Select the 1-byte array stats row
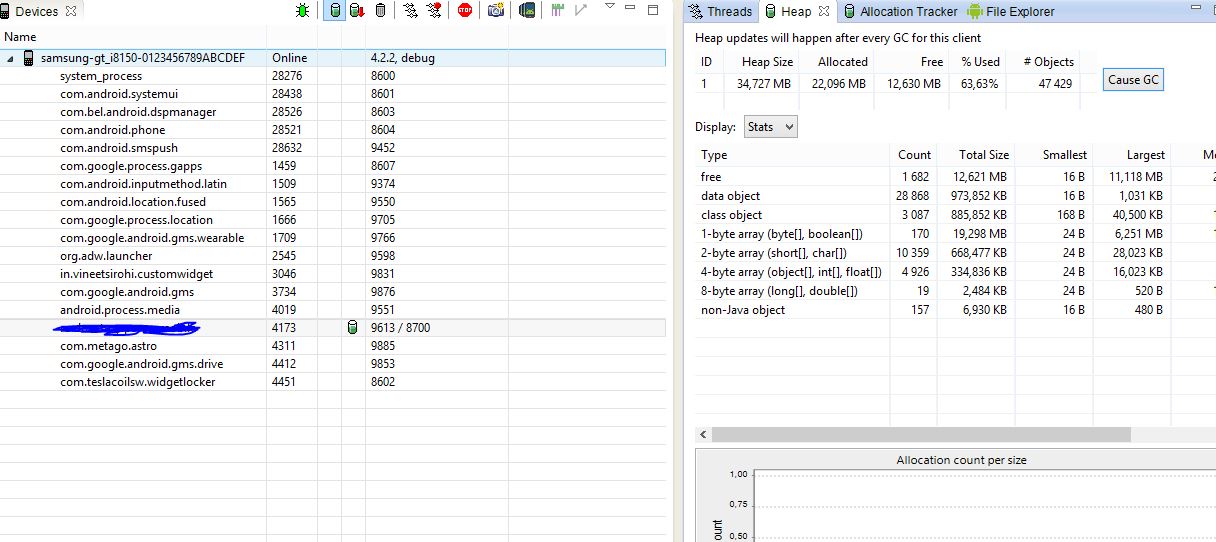1216x542 pixels. coord(955,234)
